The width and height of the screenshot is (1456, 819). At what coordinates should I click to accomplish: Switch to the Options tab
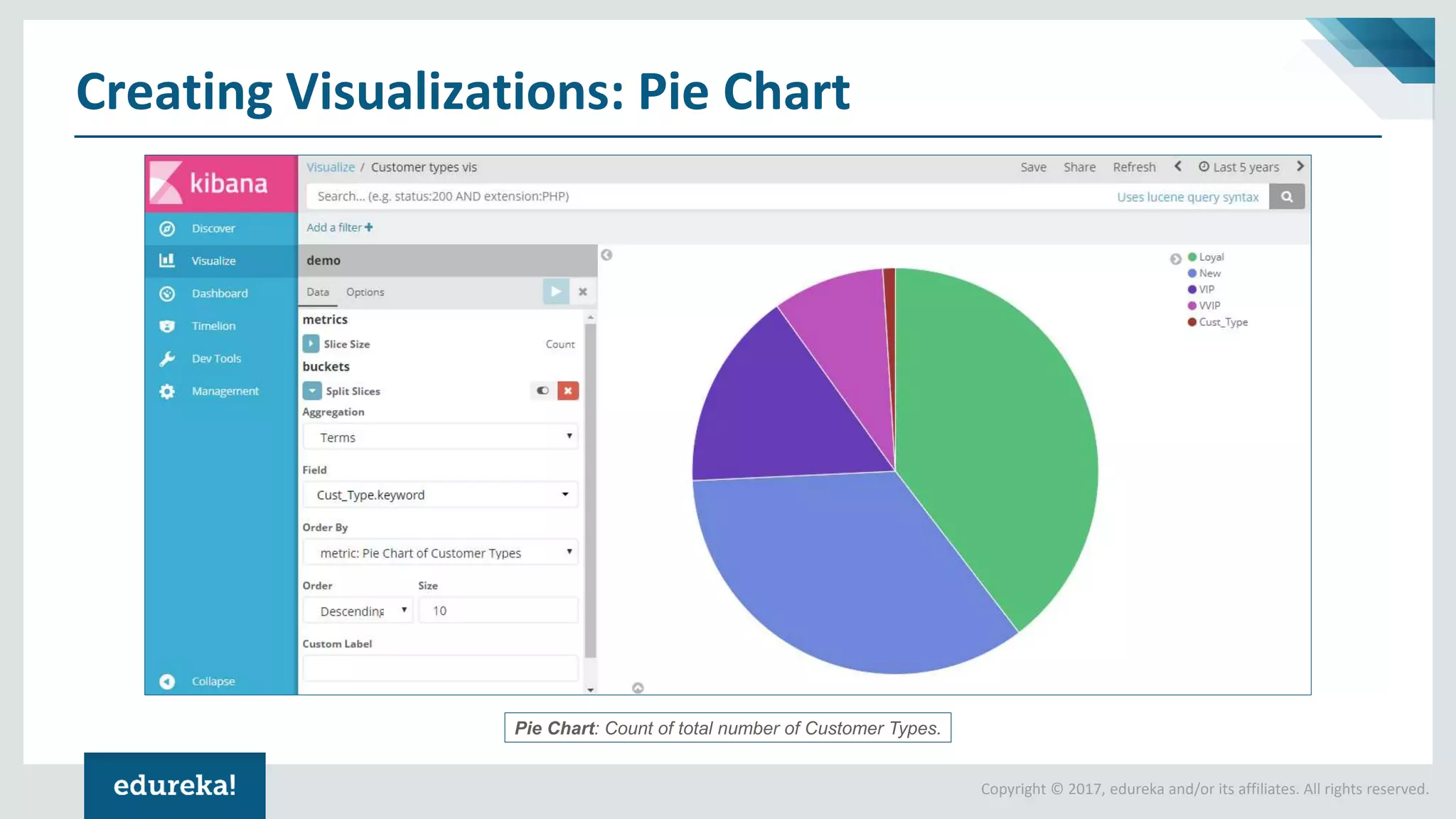tap(365, 292)
